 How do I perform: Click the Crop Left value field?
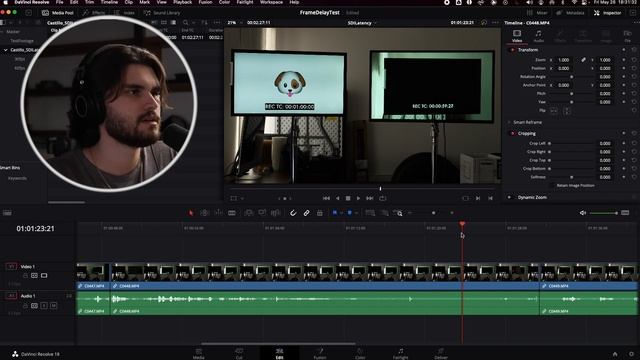pyautogui.click(x=604, y=143)
